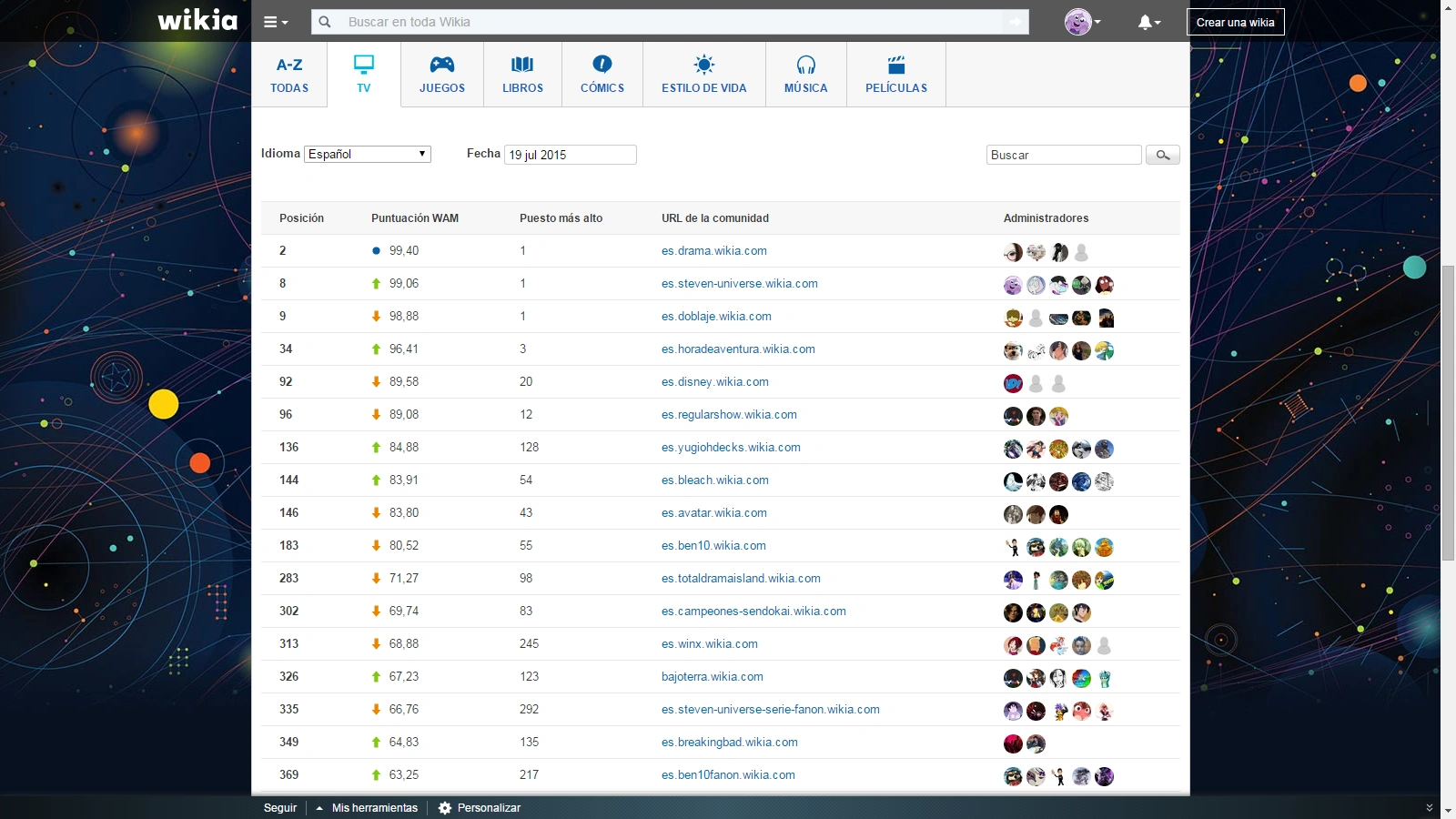The height and width of the screenshot is (819, 1456).
Task: Open the Libros category
Action: (522, 75)
